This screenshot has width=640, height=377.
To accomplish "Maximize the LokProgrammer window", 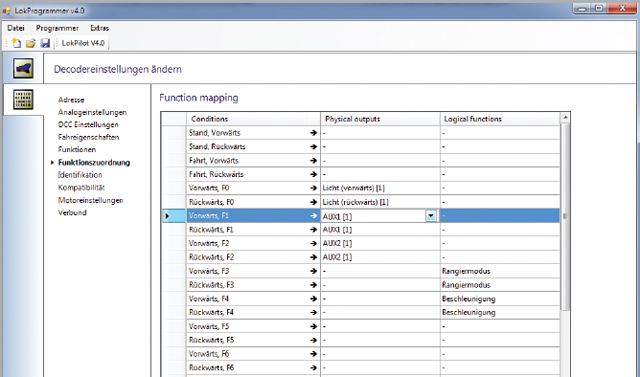I will pos(599,8).
